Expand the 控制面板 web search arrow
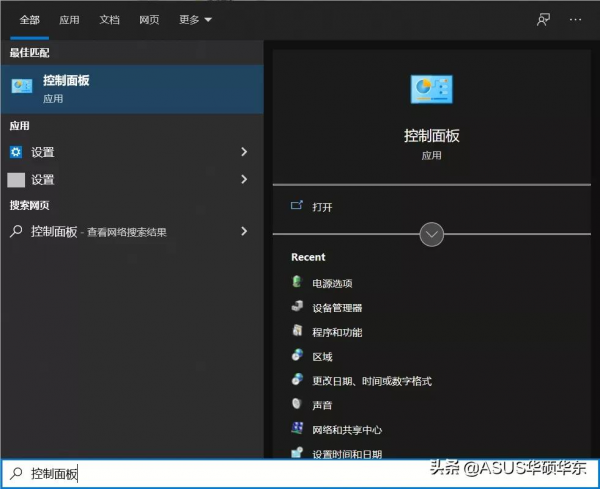The height and width of the screenshot is (489, 600). [x=244, y=231]
